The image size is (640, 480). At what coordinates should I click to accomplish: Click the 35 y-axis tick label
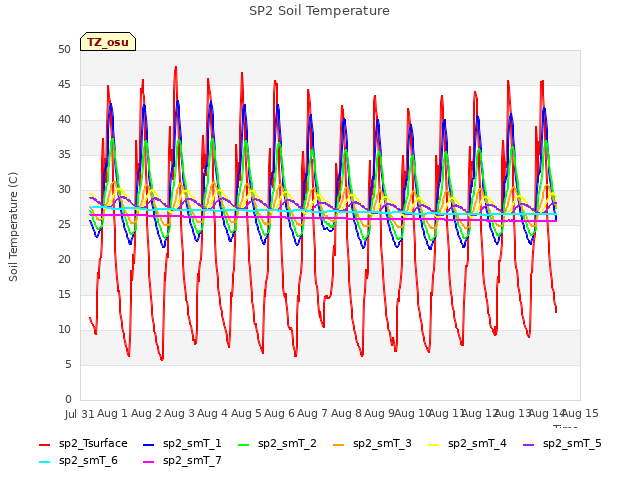64,154
